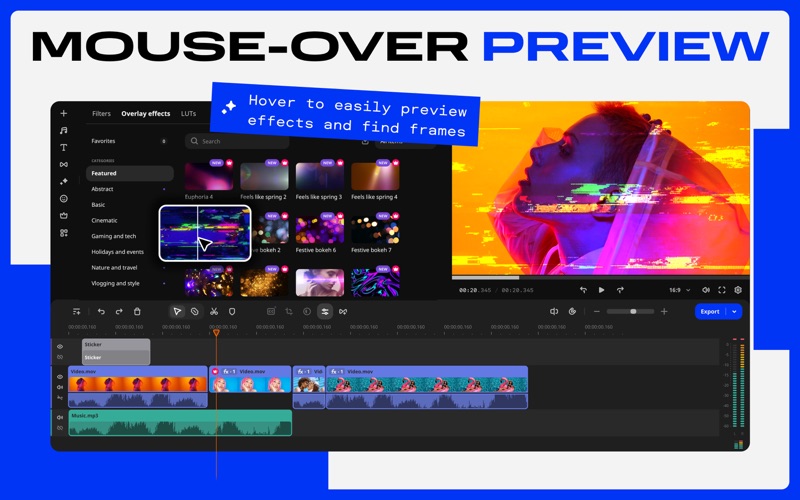
Task: Select the arrow pointer tool
Action: tap(177, 311)
